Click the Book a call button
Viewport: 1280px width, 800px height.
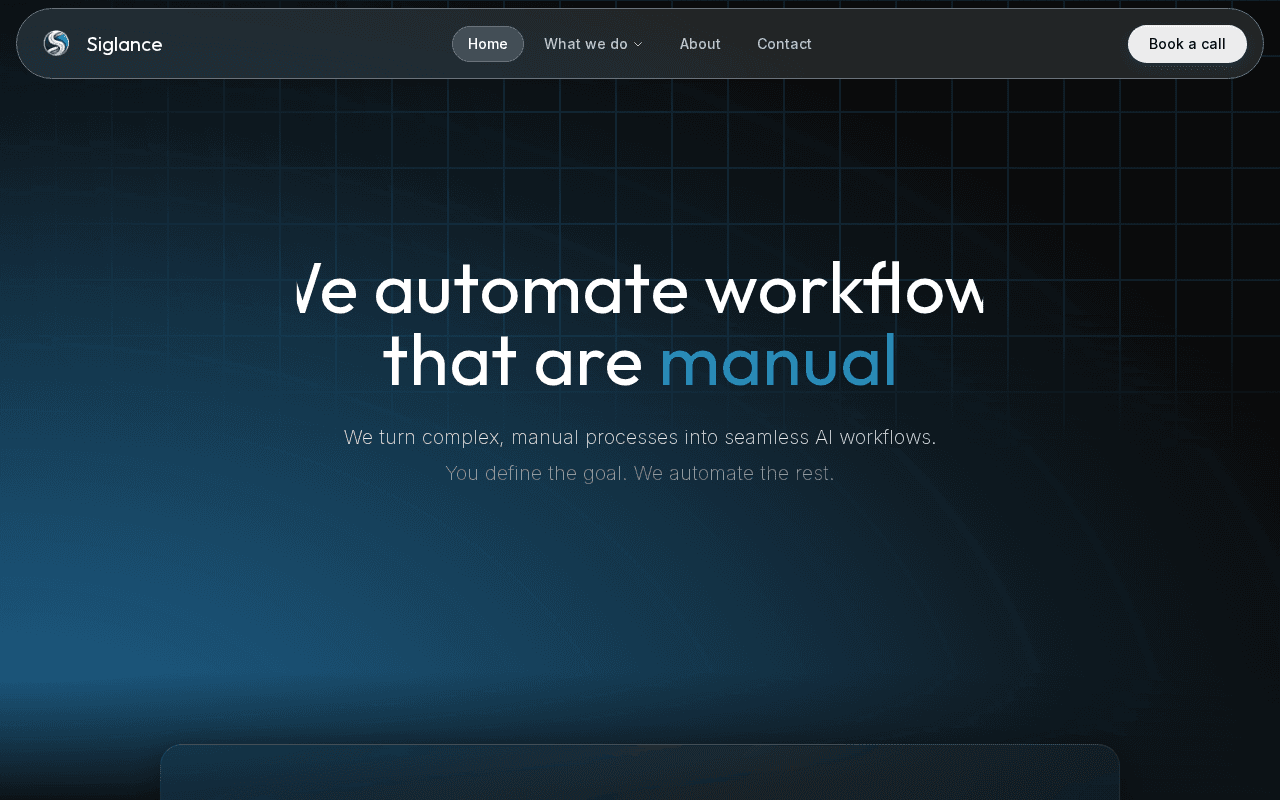[1187, 44]
